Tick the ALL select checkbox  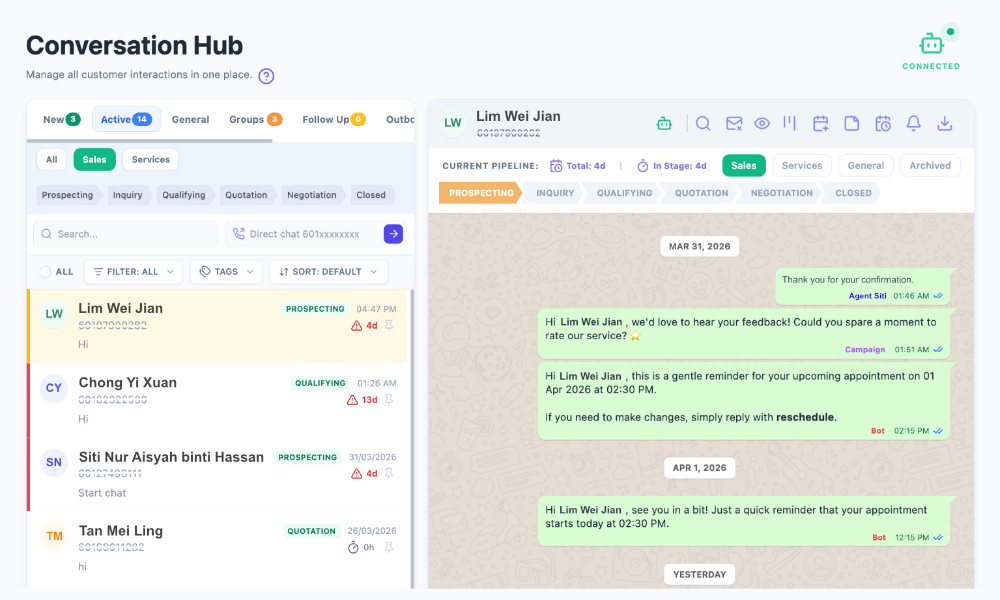click(45, 272)
